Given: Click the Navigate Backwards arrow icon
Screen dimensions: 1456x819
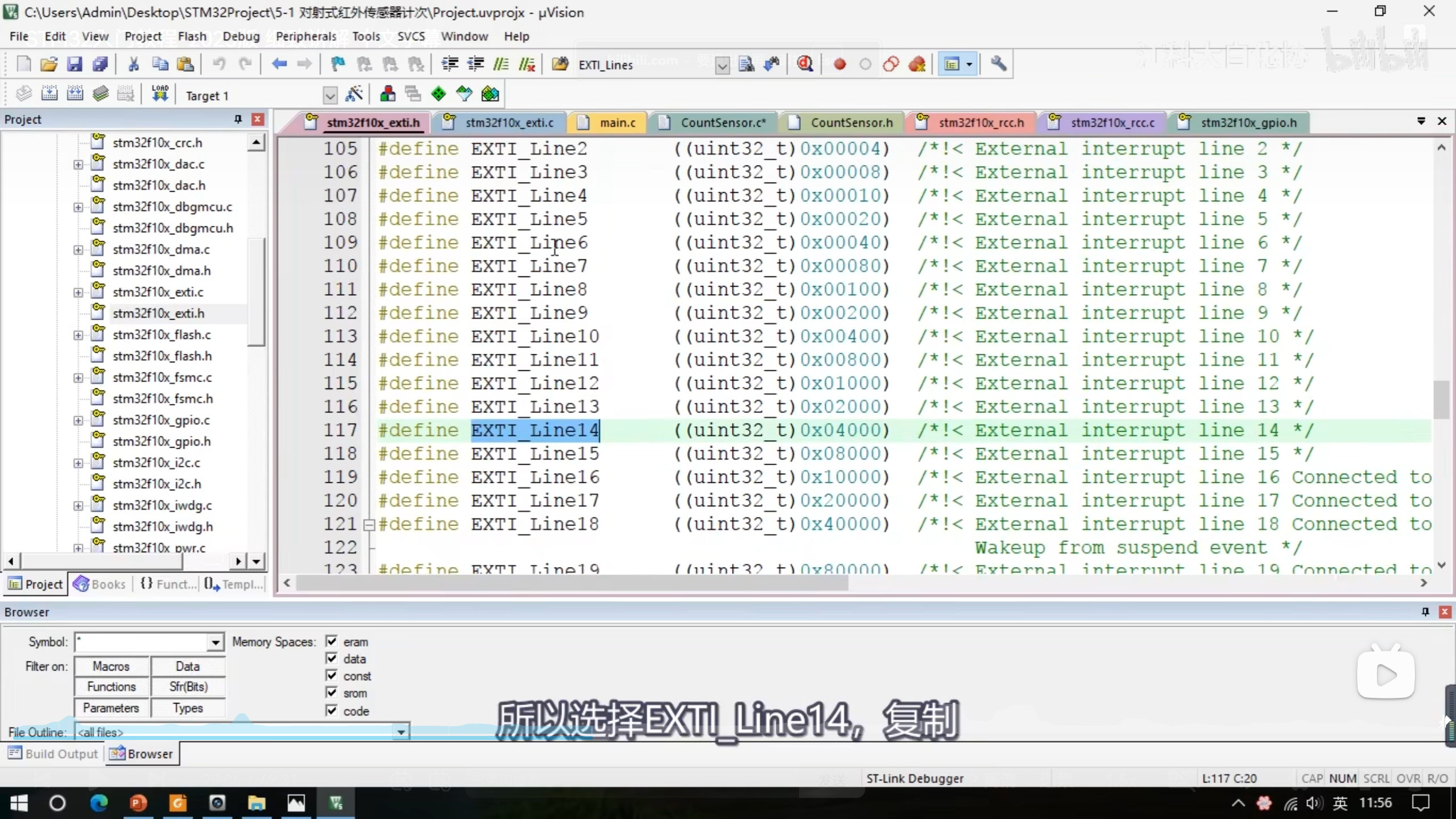Looking at the screenshot, I should click(279, 64).
